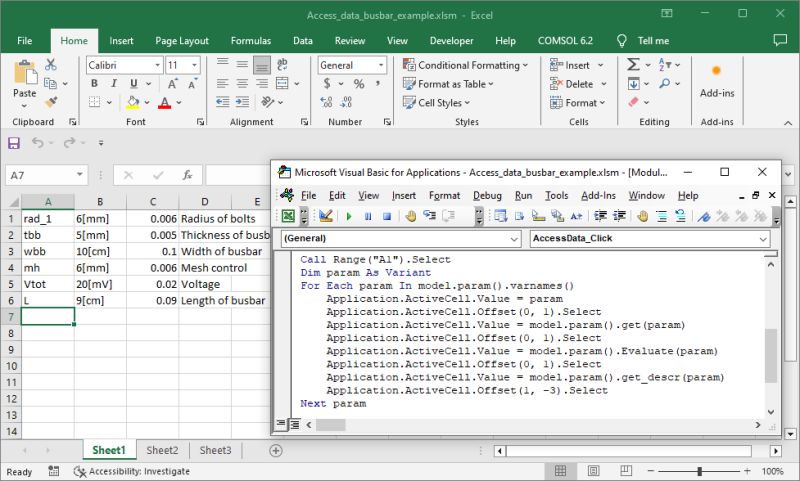The width and height of the screenshot is (800, 481).
Task: Open the Debug menu in VBA editor
Action: pyautogui.click(x=487, y=195)
